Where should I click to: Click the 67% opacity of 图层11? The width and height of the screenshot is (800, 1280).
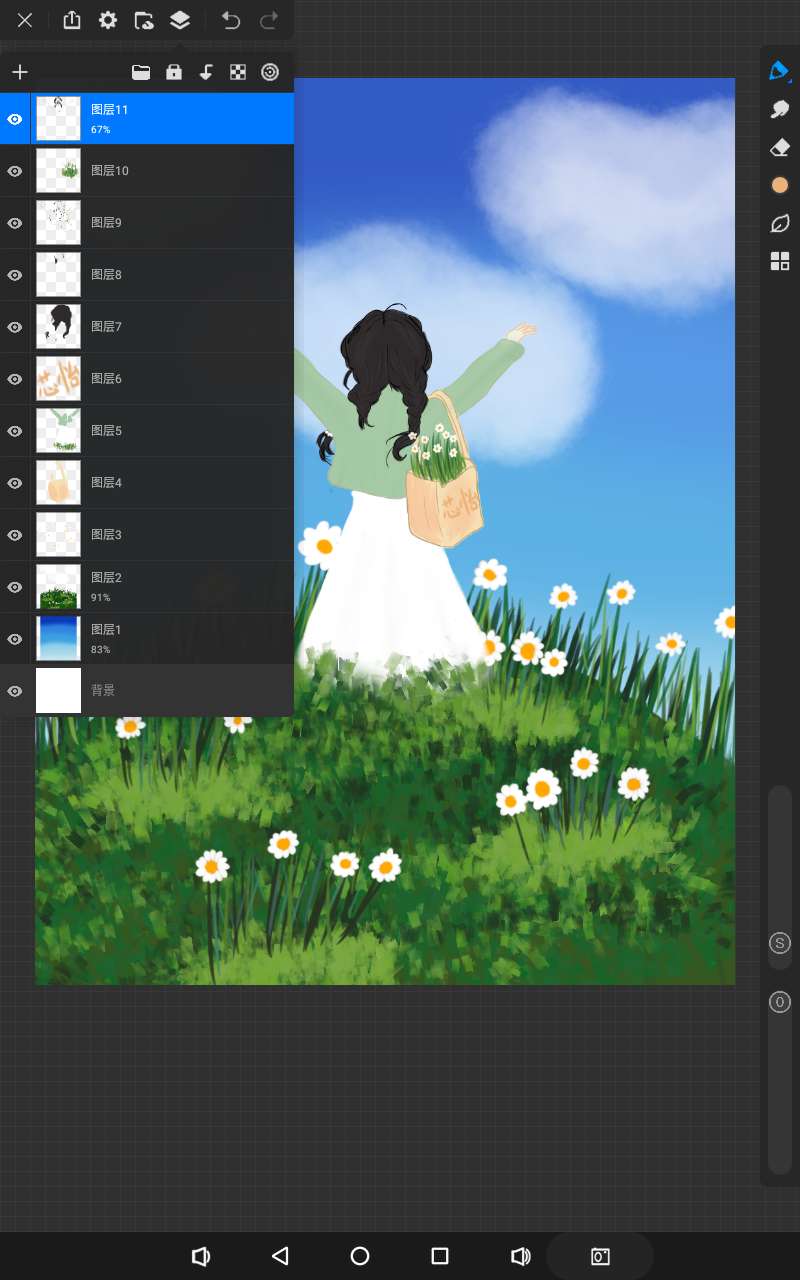[x=100, y=130]
